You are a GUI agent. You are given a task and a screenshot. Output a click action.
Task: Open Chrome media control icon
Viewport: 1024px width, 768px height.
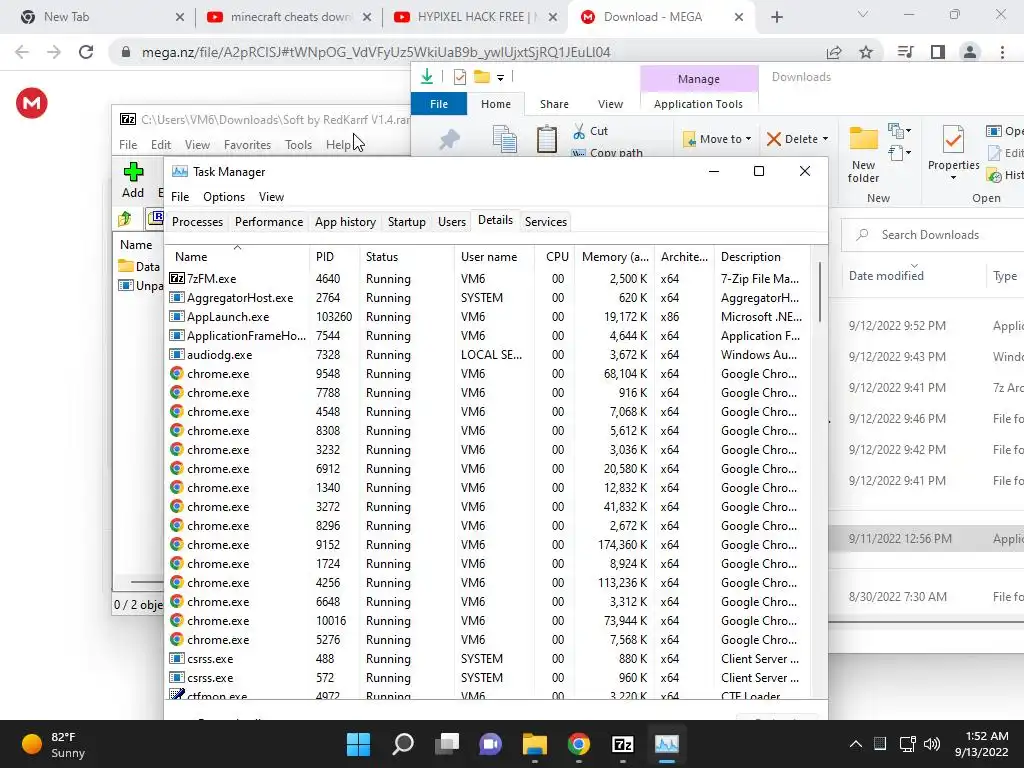[905, 52]
